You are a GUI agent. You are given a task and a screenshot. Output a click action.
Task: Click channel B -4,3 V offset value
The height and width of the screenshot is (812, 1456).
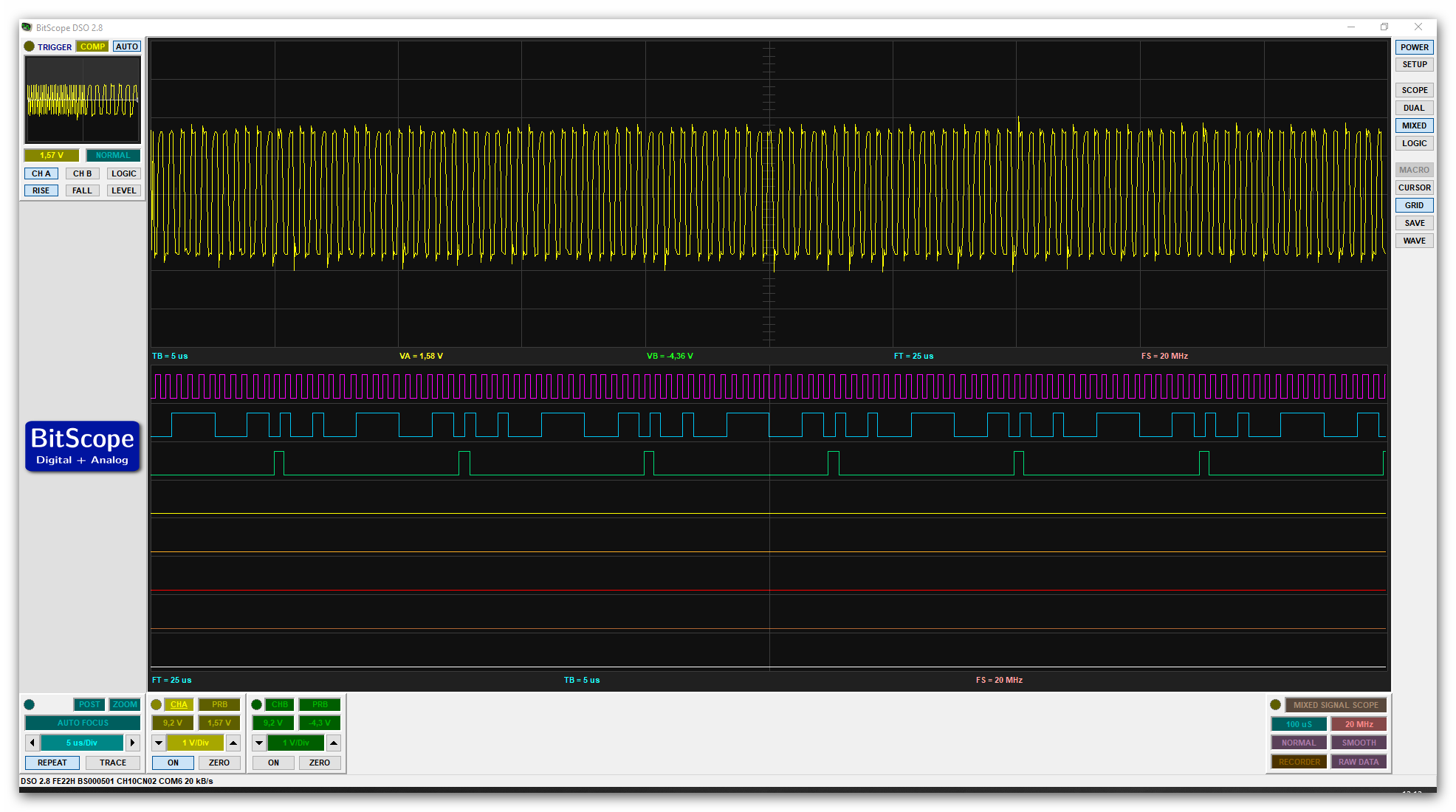(320, 723)
